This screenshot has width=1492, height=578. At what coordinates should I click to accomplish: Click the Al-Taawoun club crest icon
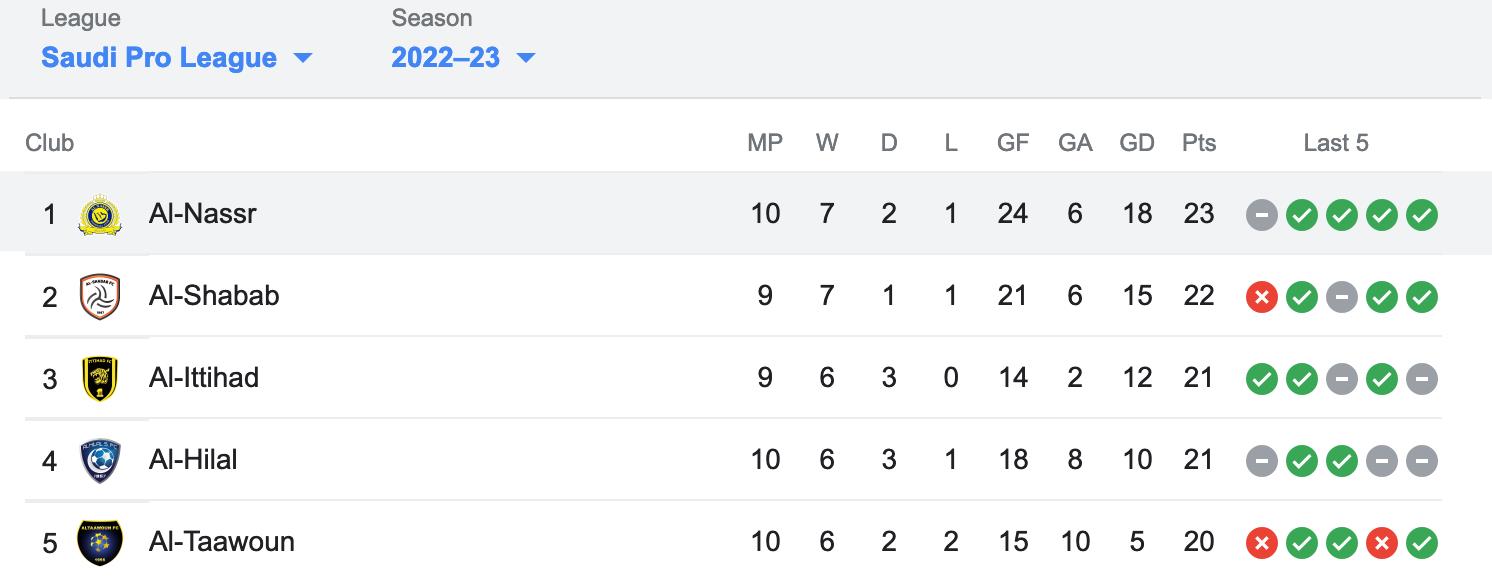(100, 542)
